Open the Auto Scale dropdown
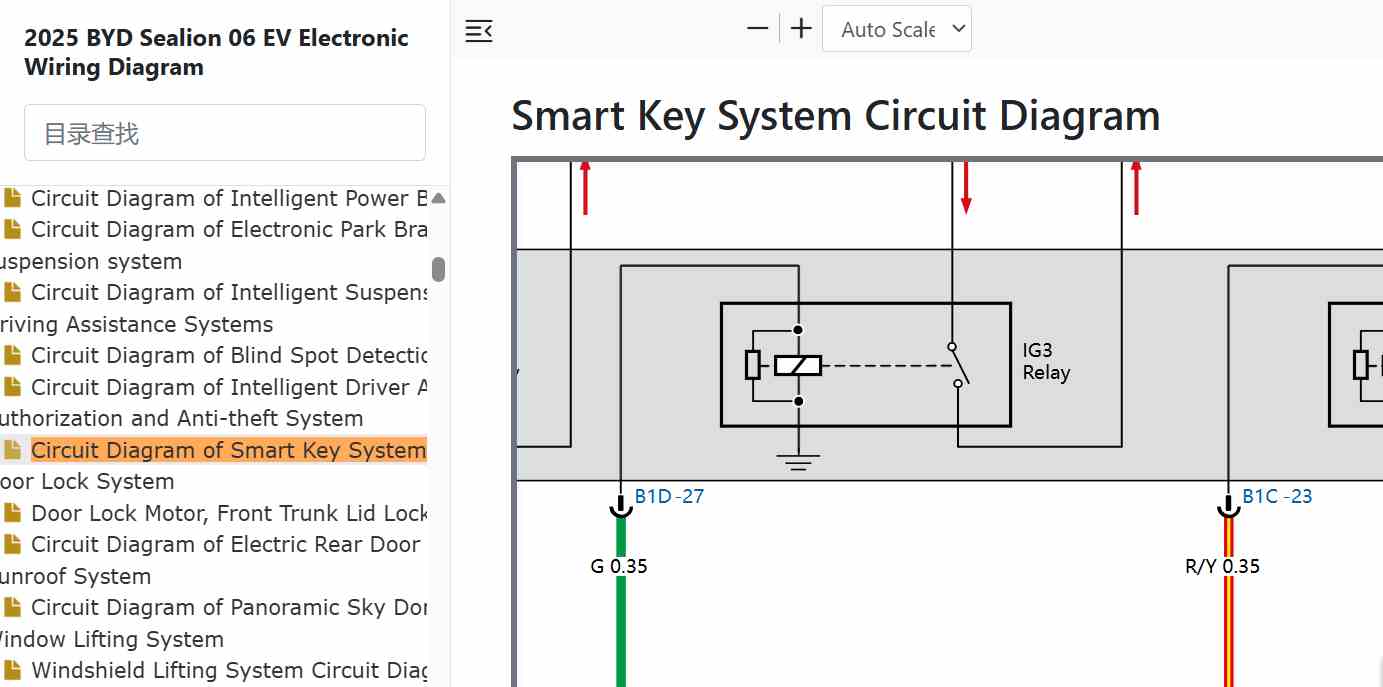 coord(897,29)
